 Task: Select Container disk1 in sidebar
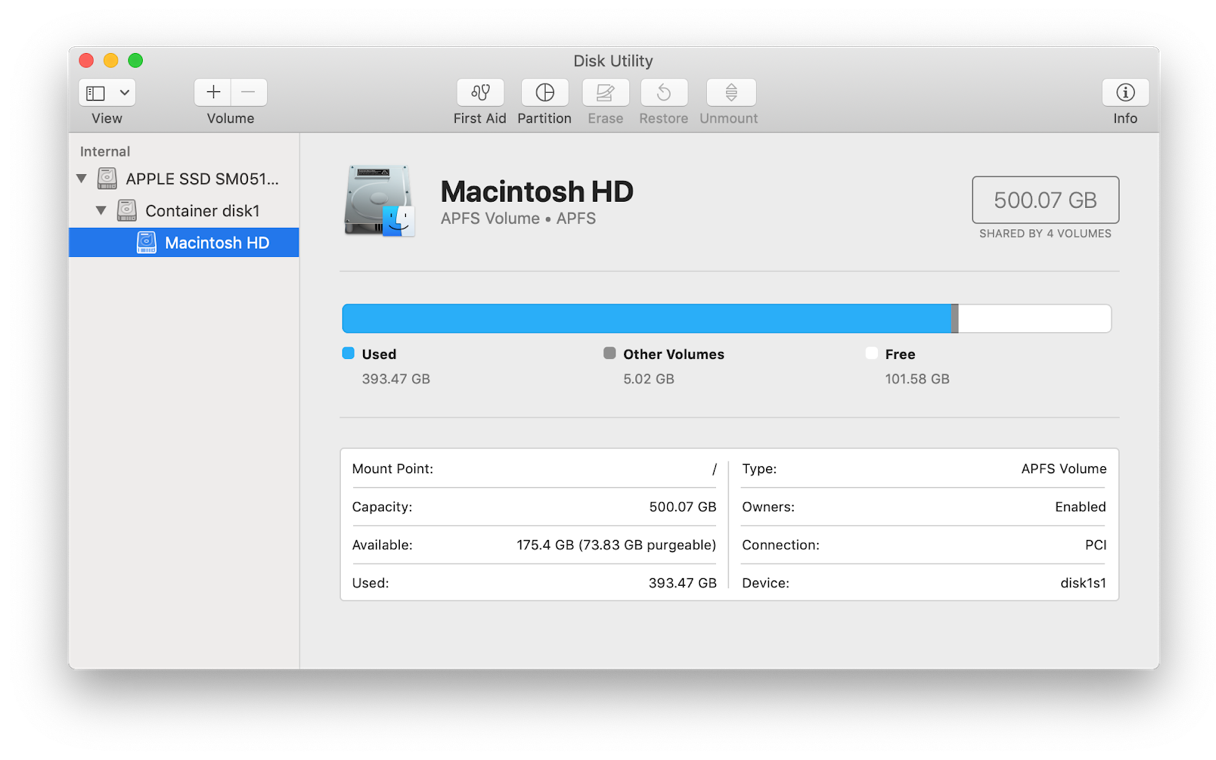coord(184,211)
